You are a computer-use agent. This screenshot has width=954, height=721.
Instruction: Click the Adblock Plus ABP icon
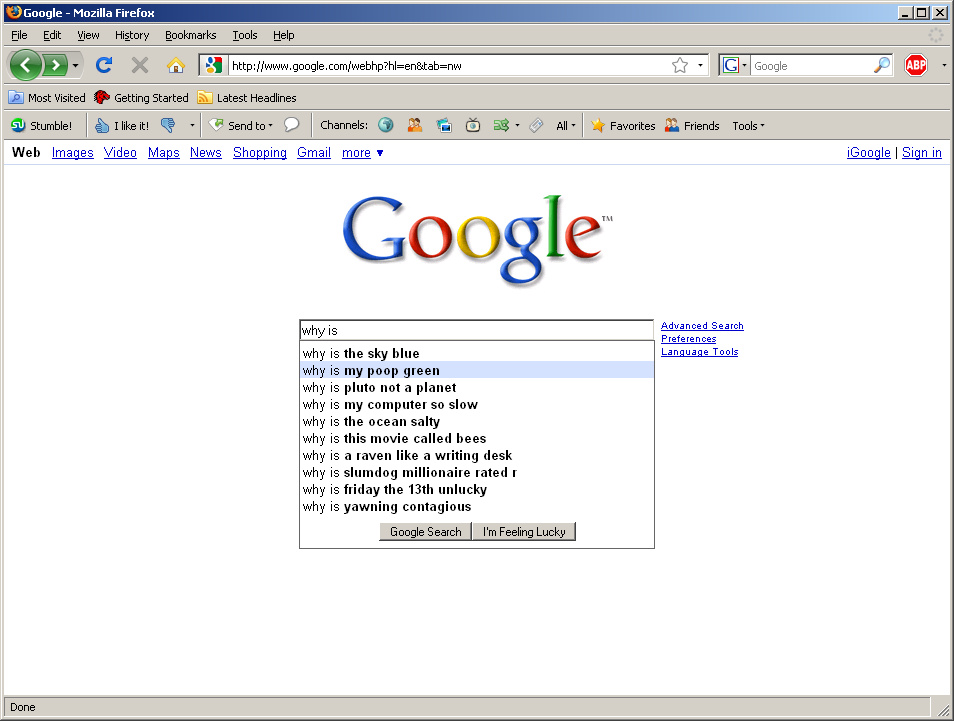(915, 66)
